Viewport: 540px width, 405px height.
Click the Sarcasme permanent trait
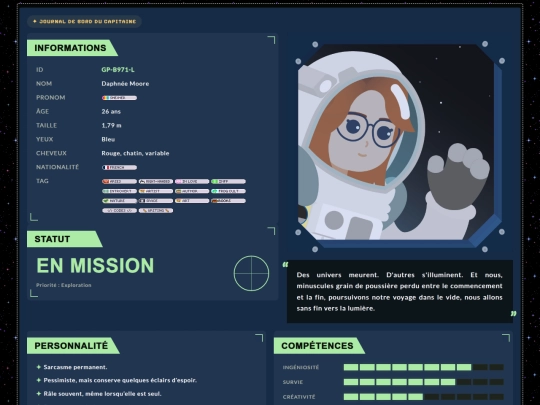pos(75,367)
